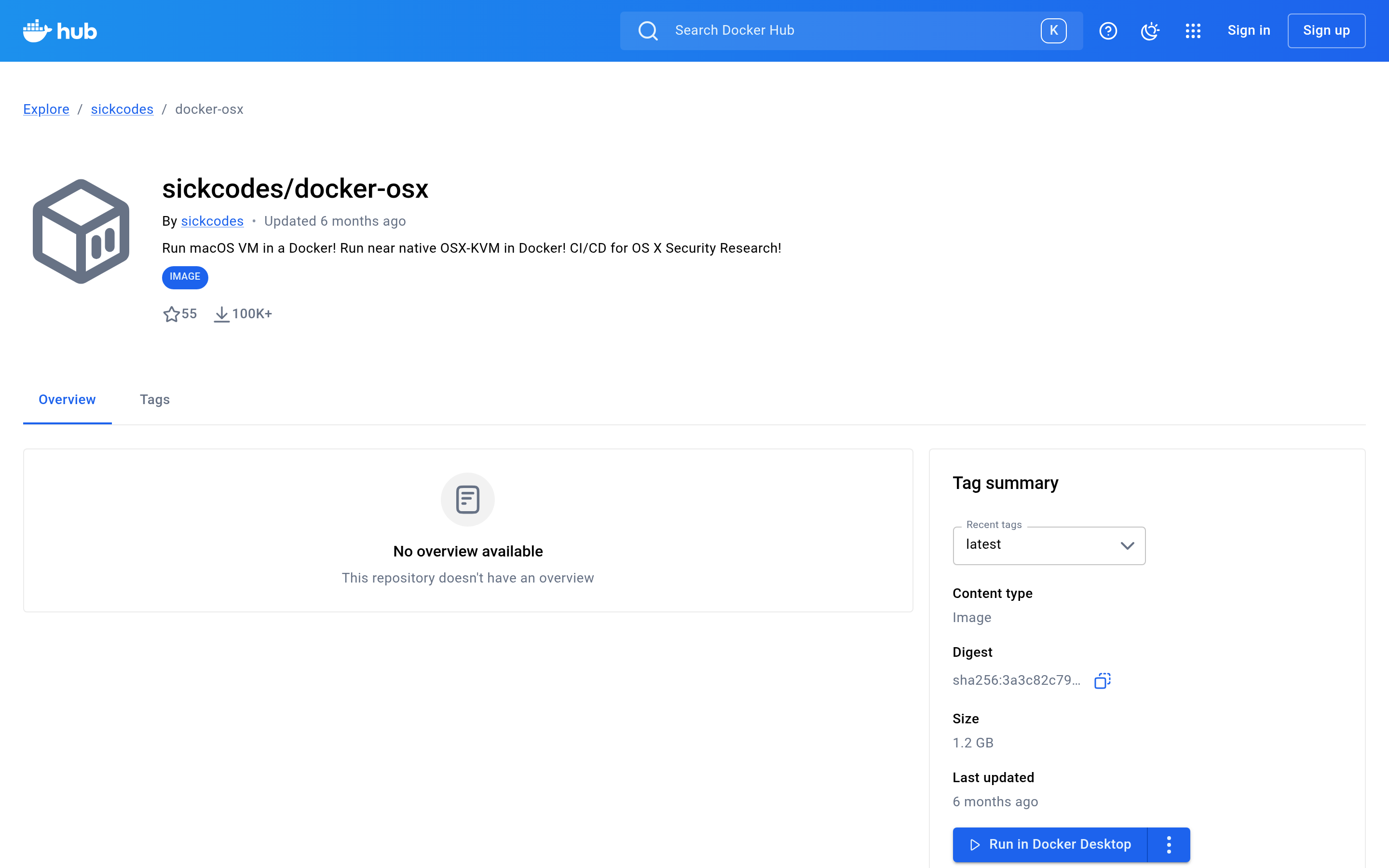Screen dimensions: 1389x868
Task: Click Run in Docker Desktop button
Action: tap(1050, 844)
